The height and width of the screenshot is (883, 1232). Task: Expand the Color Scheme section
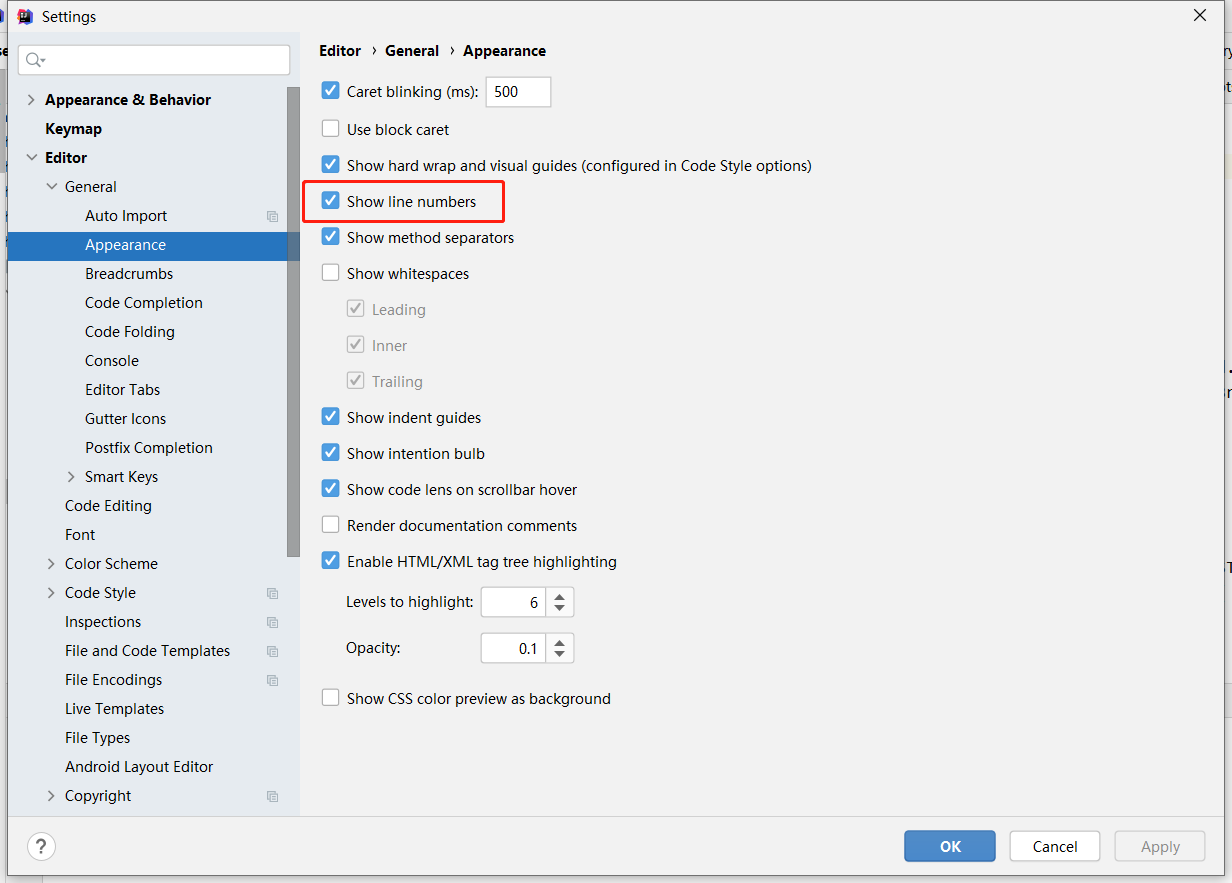52,563
